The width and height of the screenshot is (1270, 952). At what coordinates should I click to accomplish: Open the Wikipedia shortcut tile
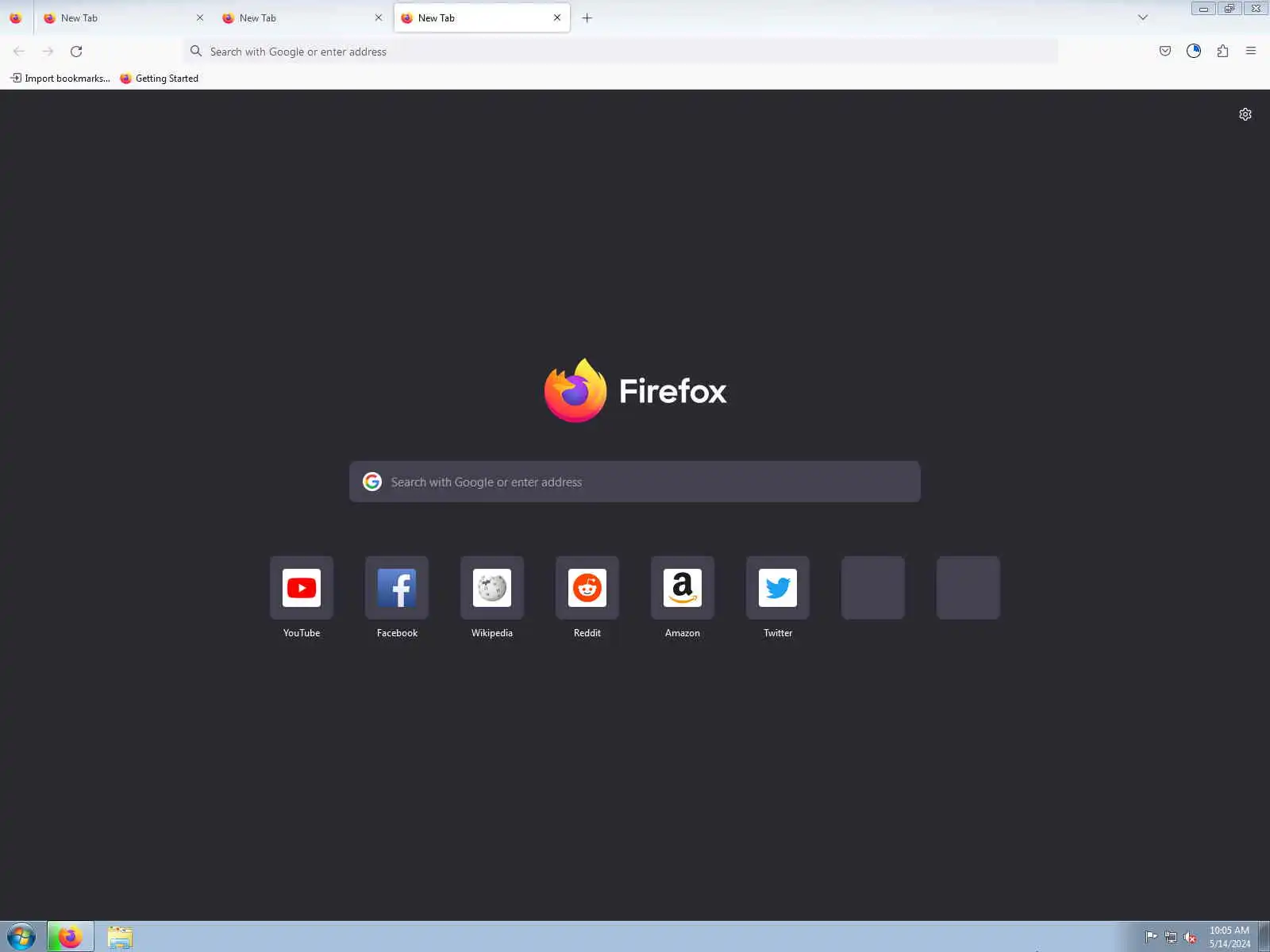(x=492, y=588)
